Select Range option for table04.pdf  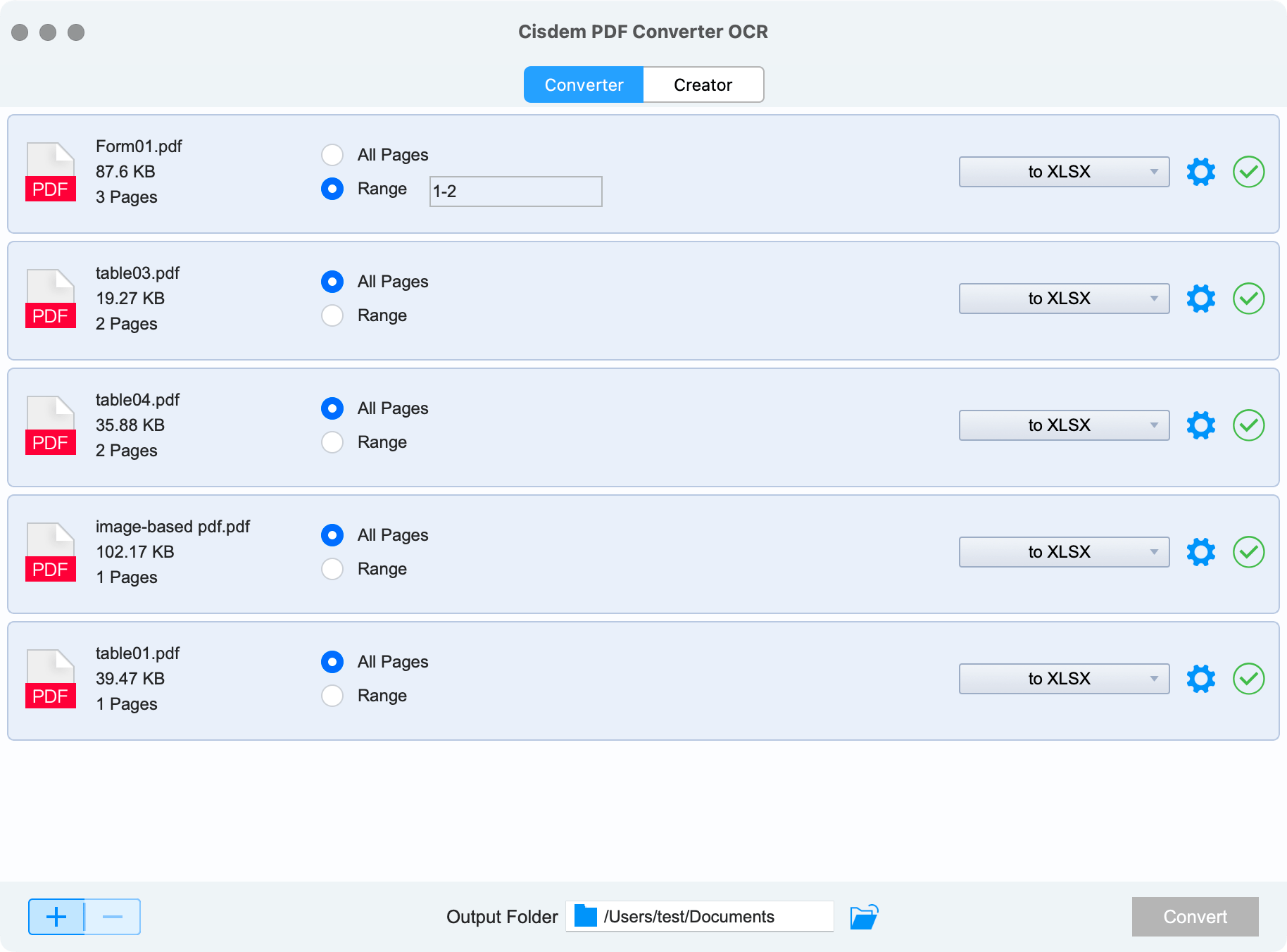coord(332,442)
